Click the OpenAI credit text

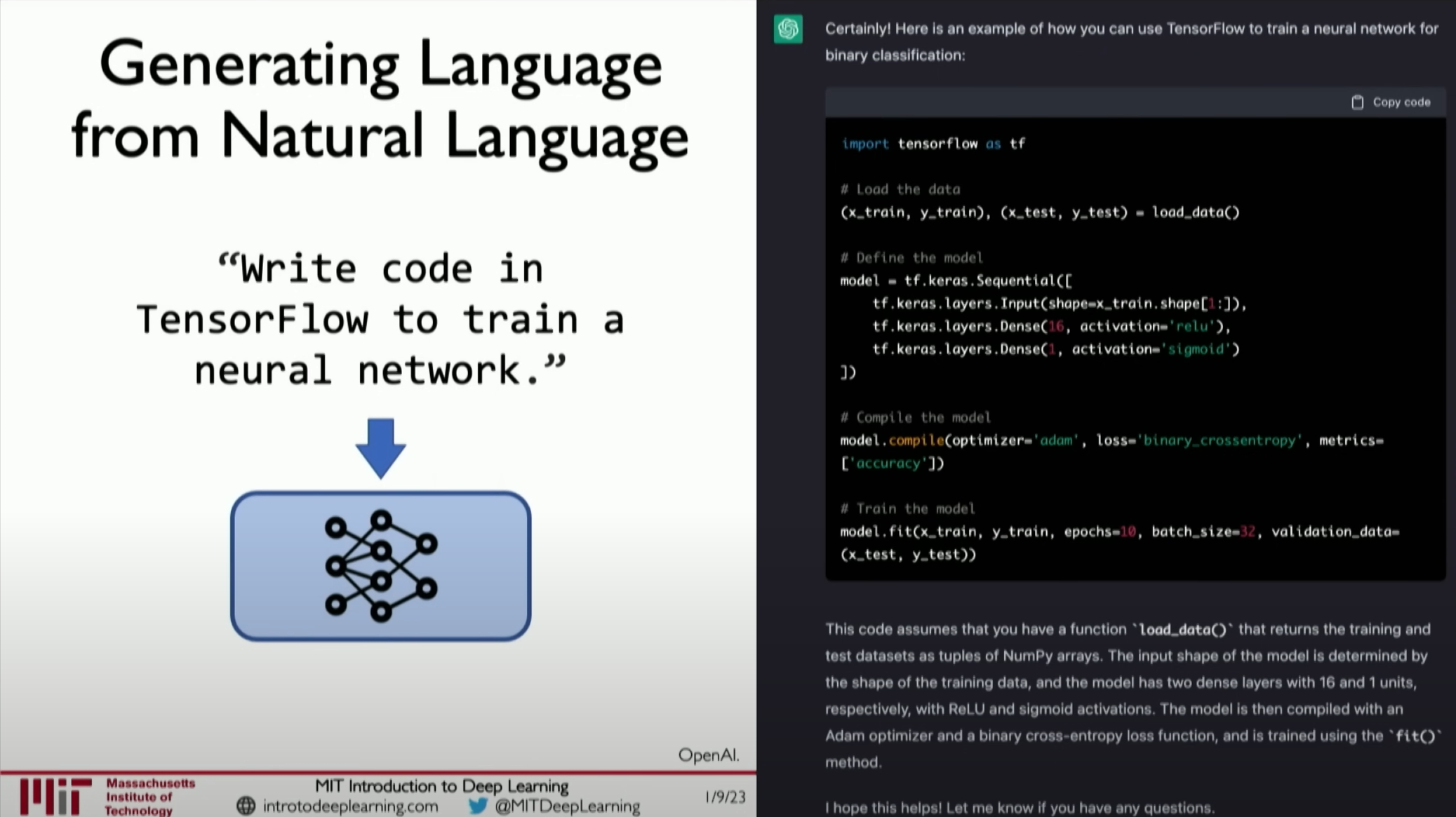pyautogui.click(x=708, y=755)
